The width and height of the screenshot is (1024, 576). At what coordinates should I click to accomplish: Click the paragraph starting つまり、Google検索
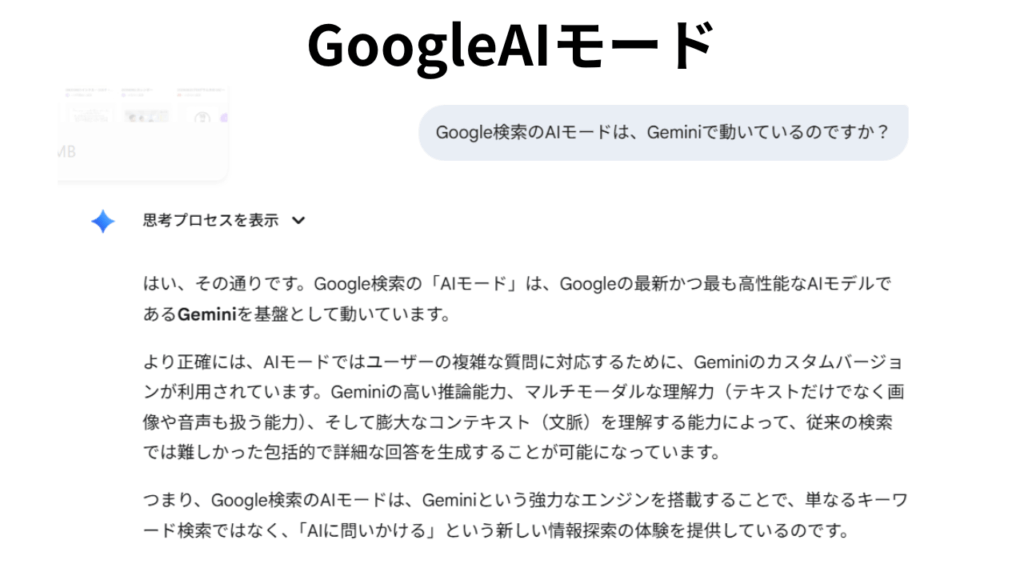(x=525, y=515)
